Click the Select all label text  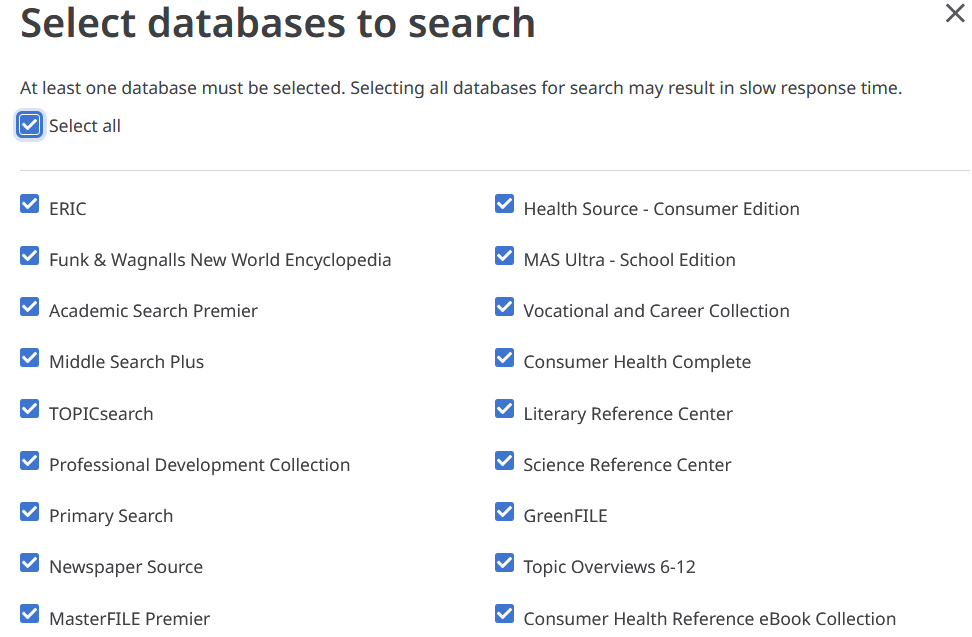tap(85, 126)
